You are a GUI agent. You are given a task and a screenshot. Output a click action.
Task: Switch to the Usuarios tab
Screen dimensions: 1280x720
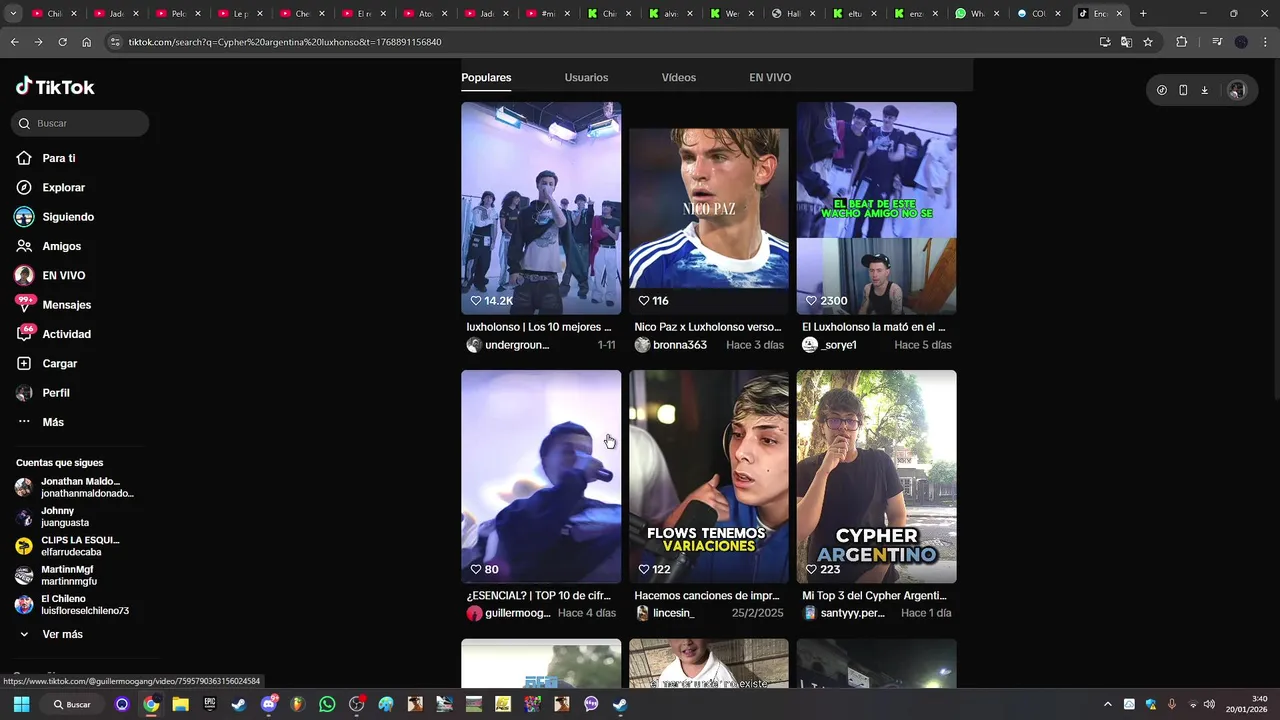tap(586, 77)
